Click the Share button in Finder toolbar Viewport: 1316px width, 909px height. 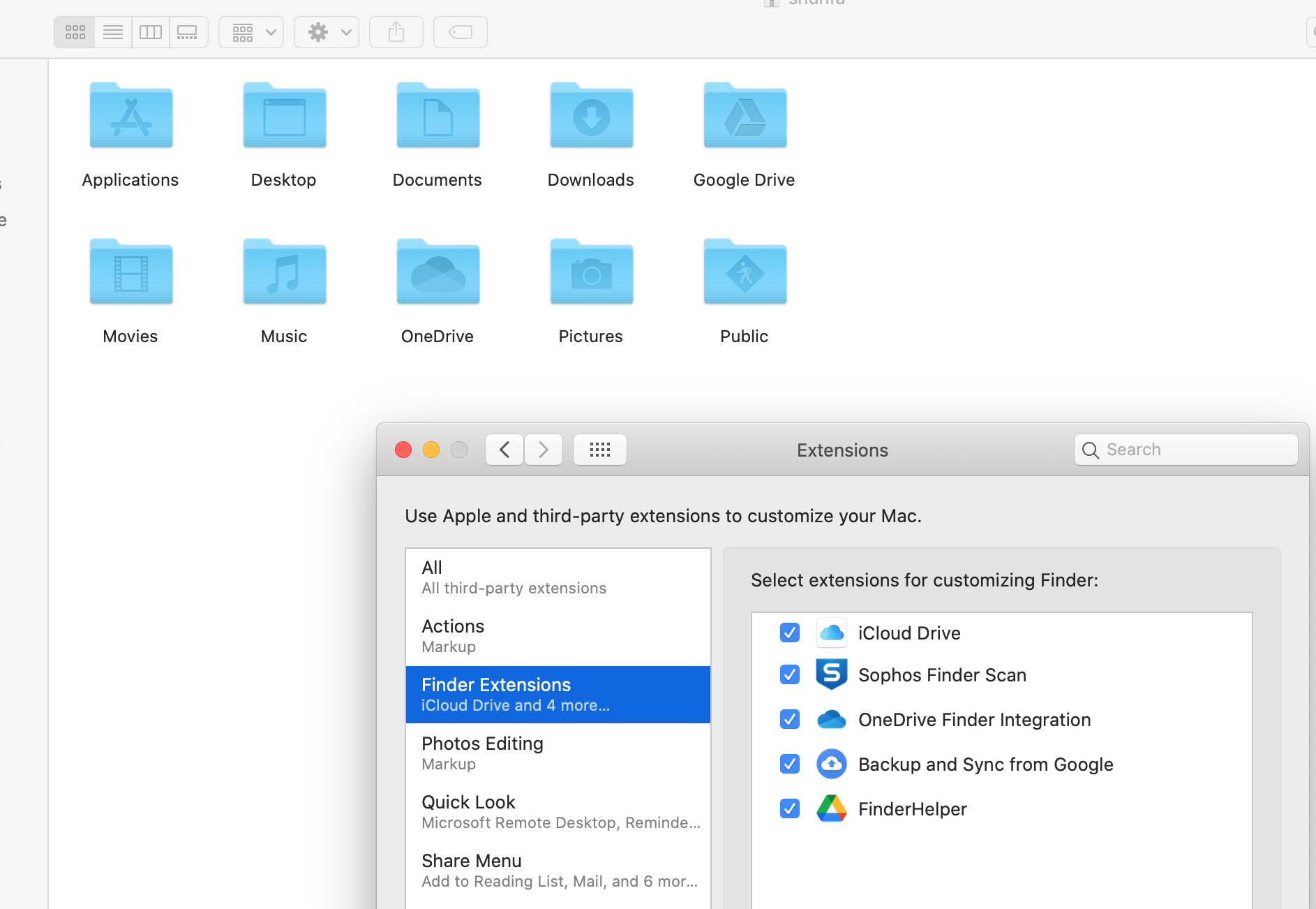(396, 32)
